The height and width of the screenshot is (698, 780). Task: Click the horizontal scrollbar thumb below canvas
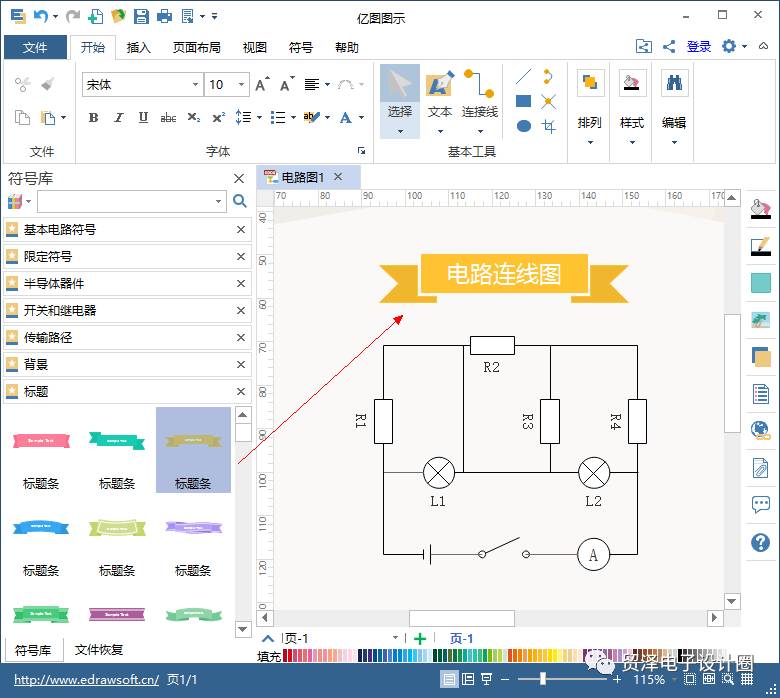(462, 618)
